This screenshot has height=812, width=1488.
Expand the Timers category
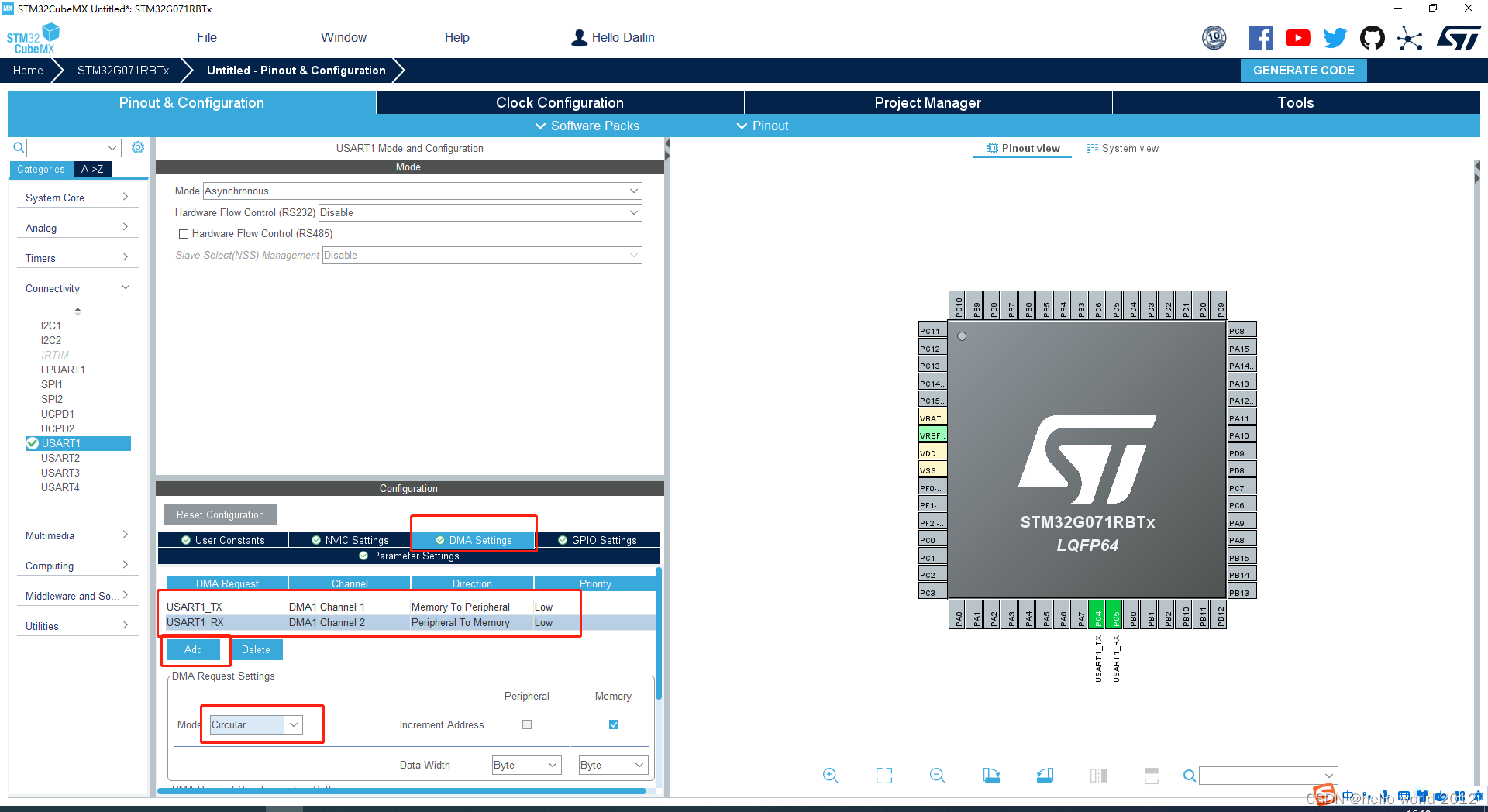77,258
